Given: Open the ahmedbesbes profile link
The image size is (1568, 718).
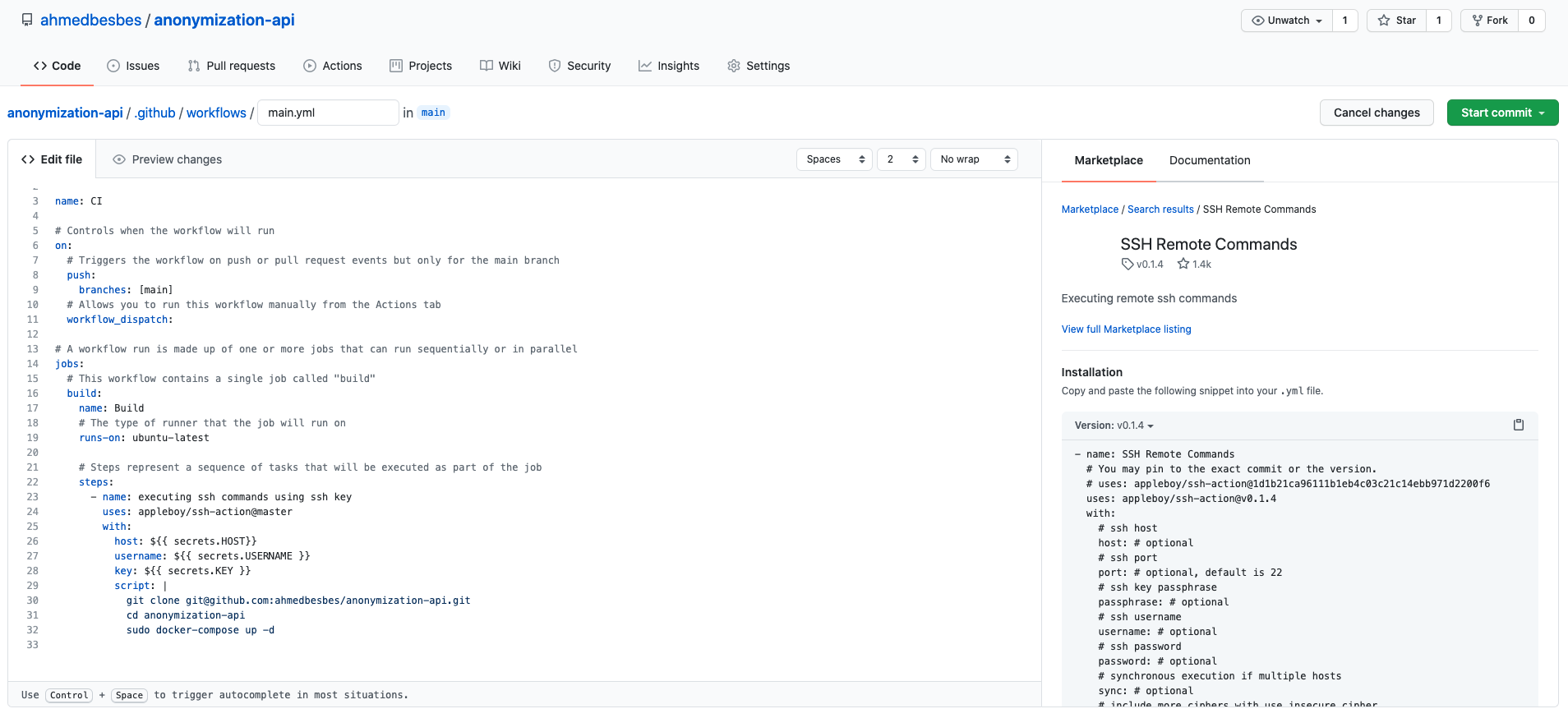Looking at the screenshot, I should point(91,20).
